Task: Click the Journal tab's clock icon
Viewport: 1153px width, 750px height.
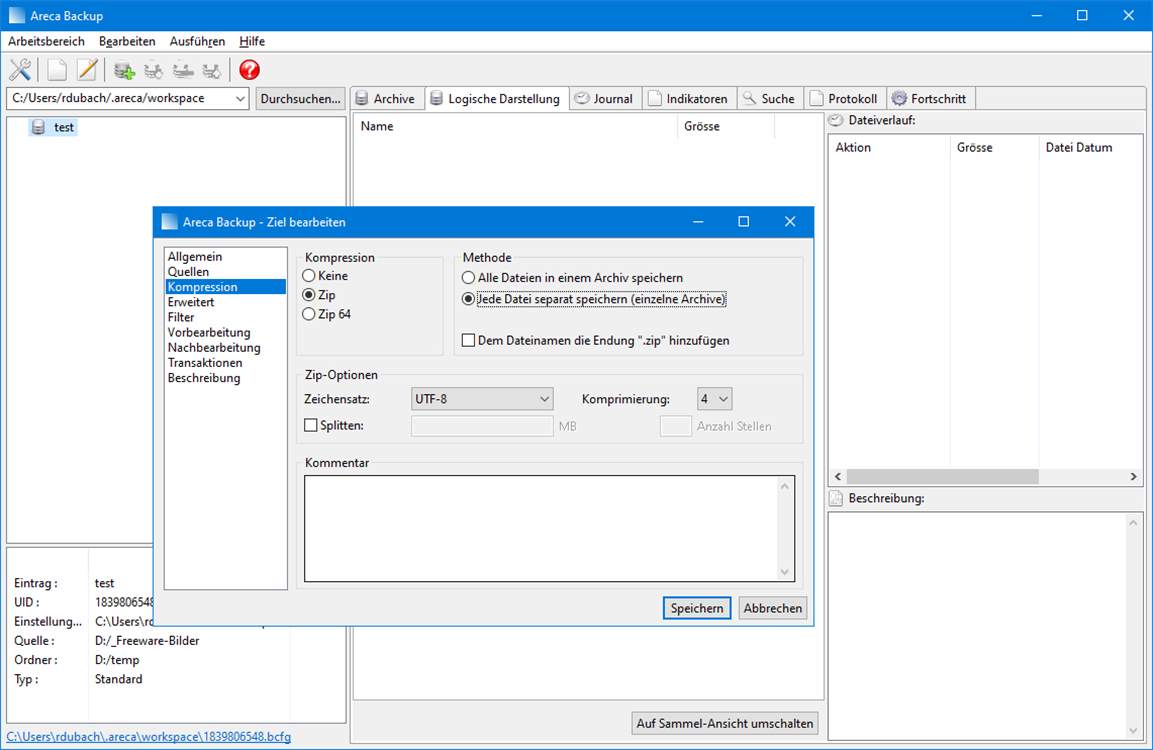Action: (x=582, y=99)
